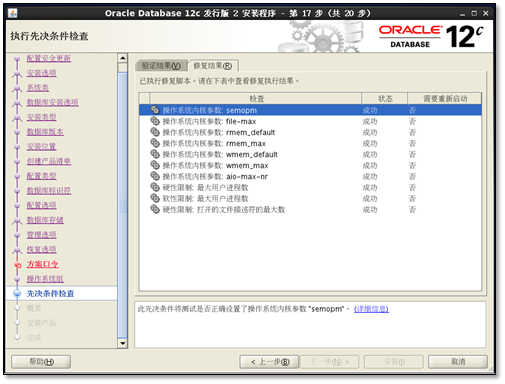
Task: Maximize the Oracle installer window
Action: [x=474, y=13]
